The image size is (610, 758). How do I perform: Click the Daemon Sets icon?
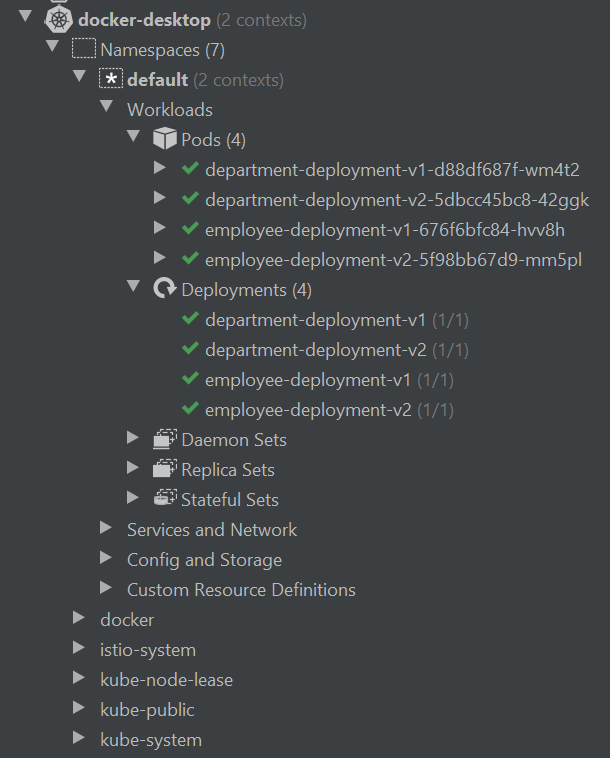pos(164,440)
